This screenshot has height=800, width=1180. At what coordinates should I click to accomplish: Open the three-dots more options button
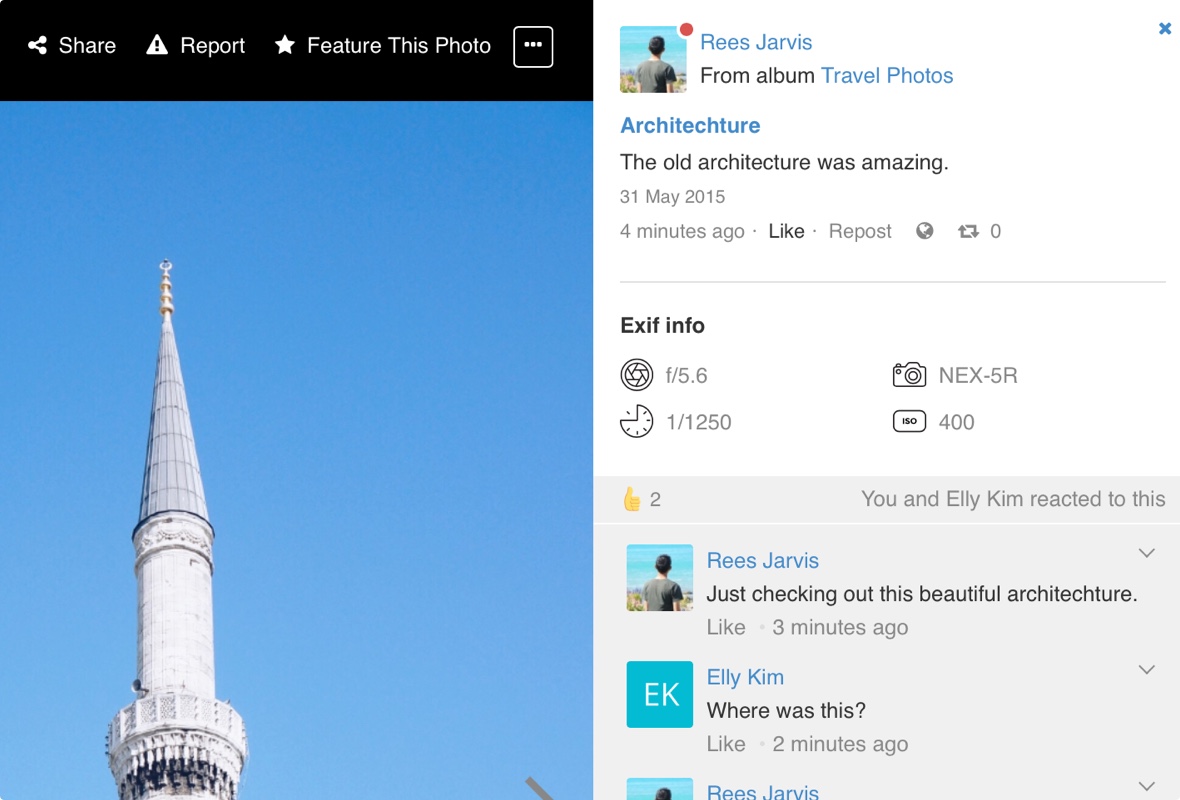click(533, 47)
